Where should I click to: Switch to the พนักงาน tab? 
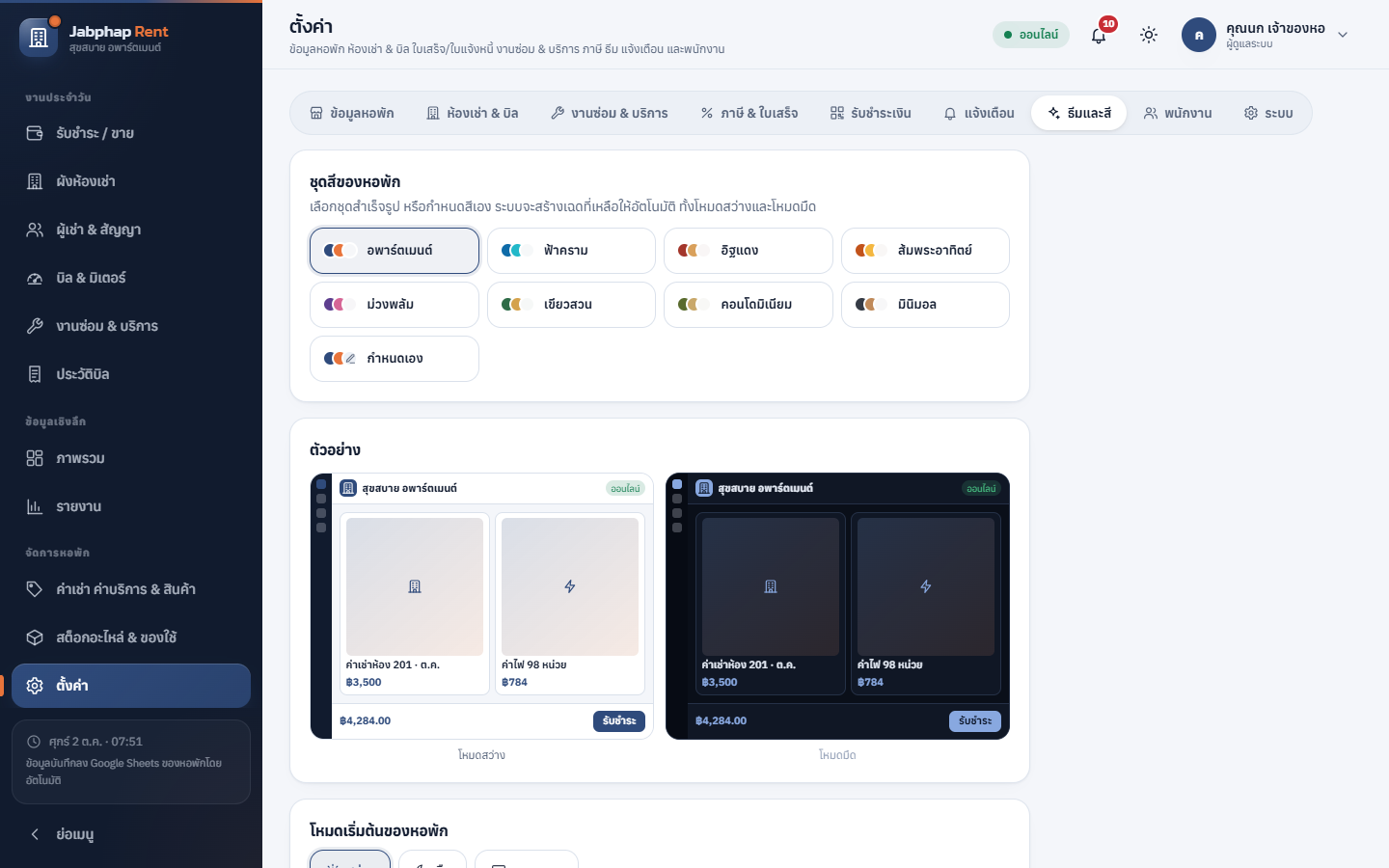[x=1178, y=113]
